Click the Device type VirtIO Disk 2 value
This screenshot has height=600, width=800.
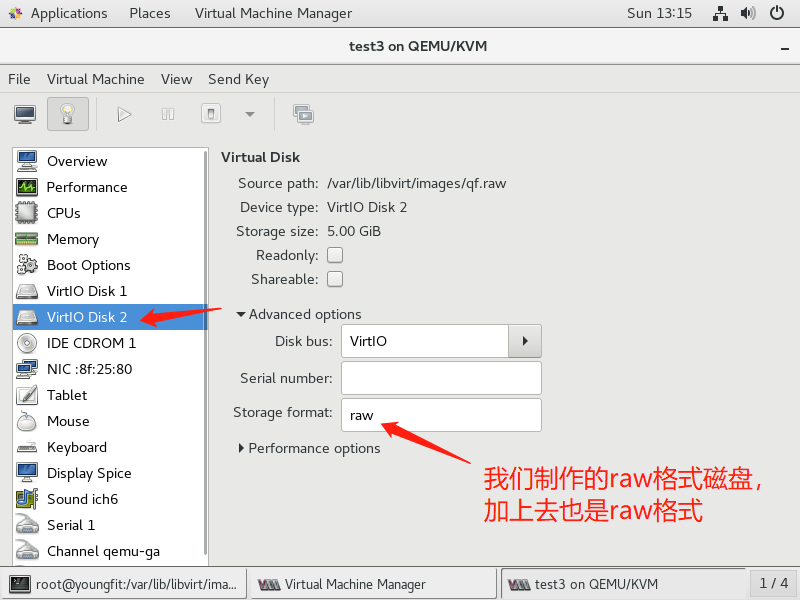click(367, 208)
